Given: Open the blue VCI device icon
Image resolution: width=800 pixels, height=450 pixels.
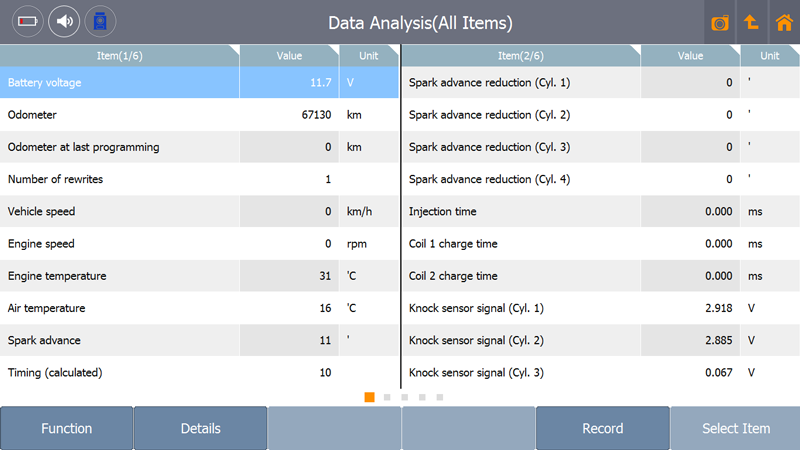Looking at the screenshot, I should (100, 21).
